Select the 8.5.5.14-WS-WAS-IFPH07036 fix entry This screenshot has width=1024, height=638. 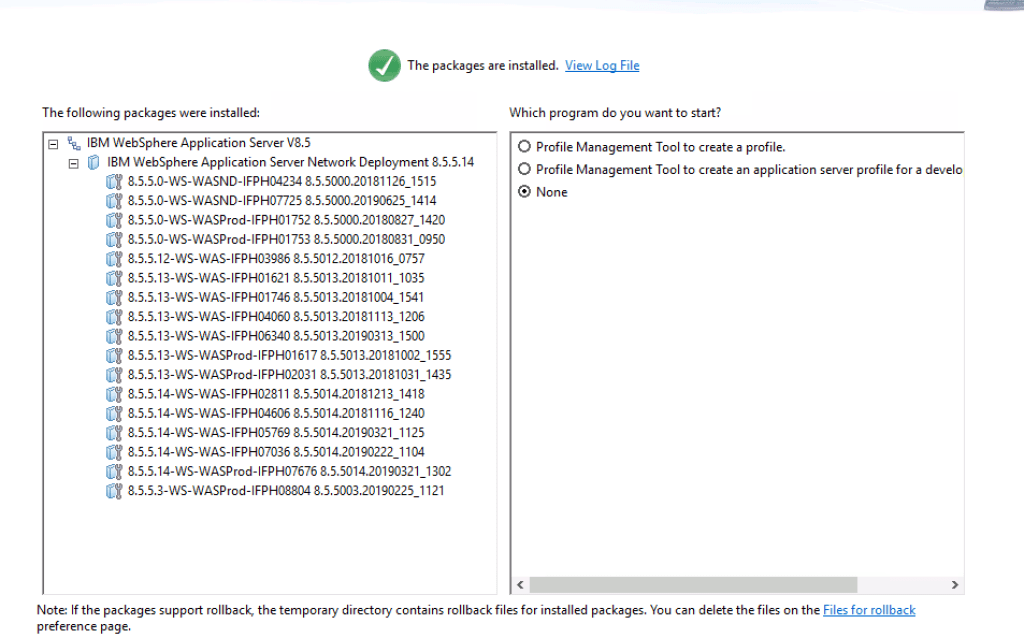pos(276,452)
